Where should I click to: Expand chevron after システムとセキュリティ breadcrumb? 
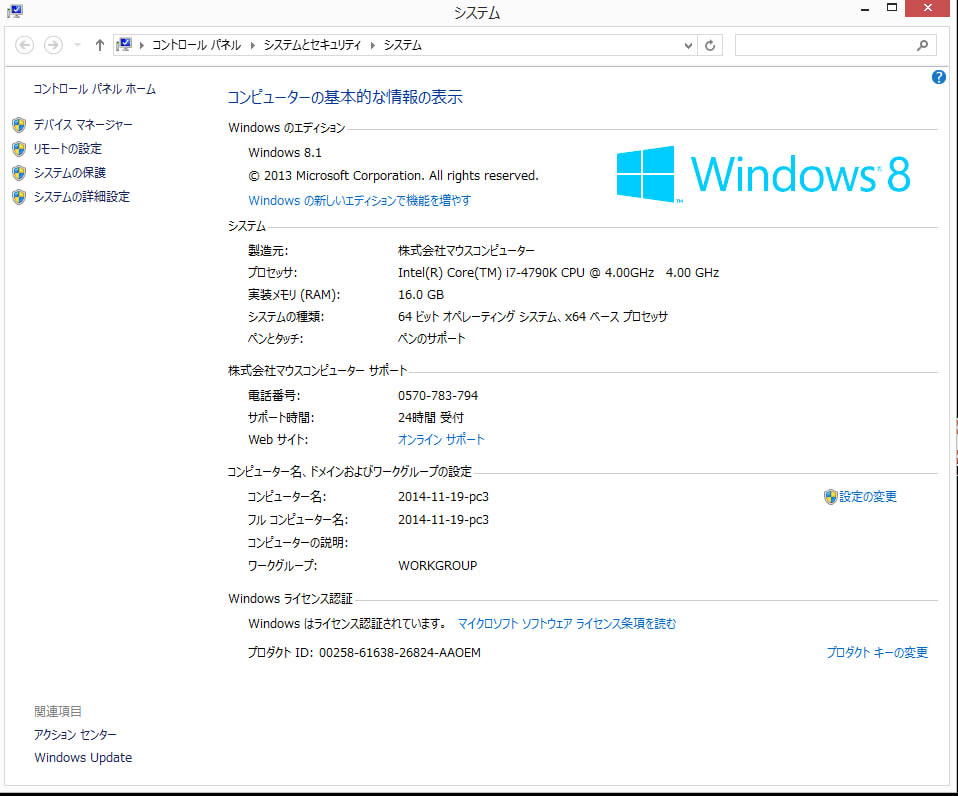[x=373, y=45]
